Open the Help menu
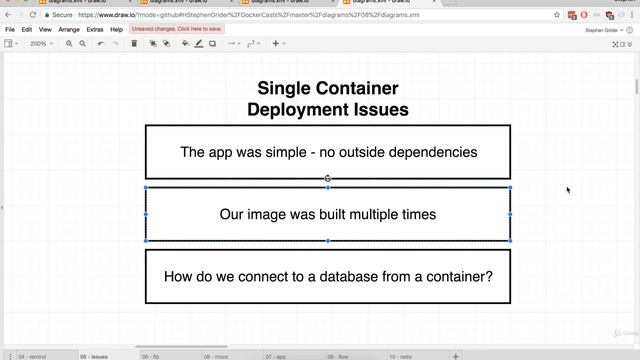The height and width of the screenshot is (360, 640). (116, 29)
